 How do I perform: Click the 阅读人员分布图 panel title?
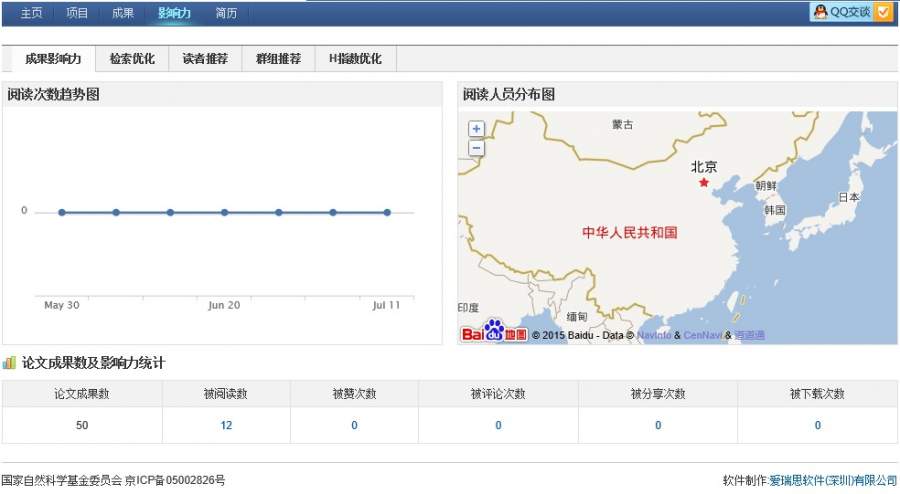pyautogui.click(x=509, y=94)
